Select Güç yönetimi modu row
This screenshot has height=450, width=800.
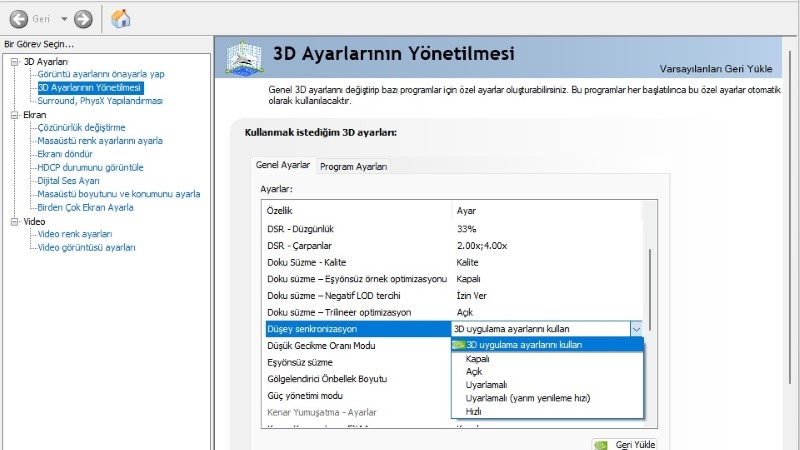[x=358, y=396]
